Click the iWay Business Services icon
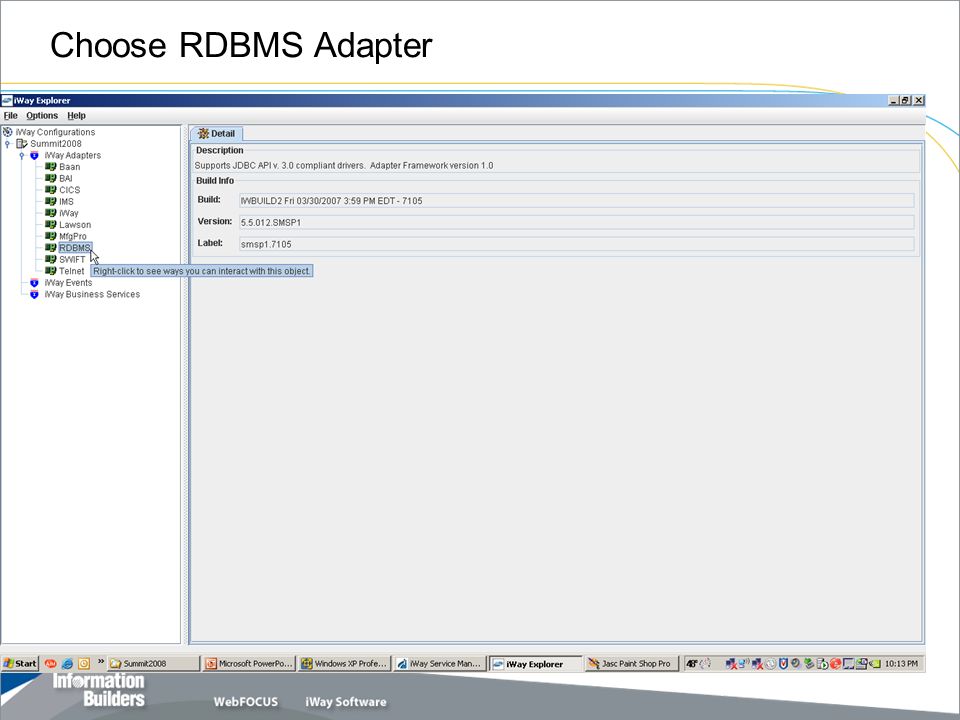Screen dimensions: 960x720 34,294
